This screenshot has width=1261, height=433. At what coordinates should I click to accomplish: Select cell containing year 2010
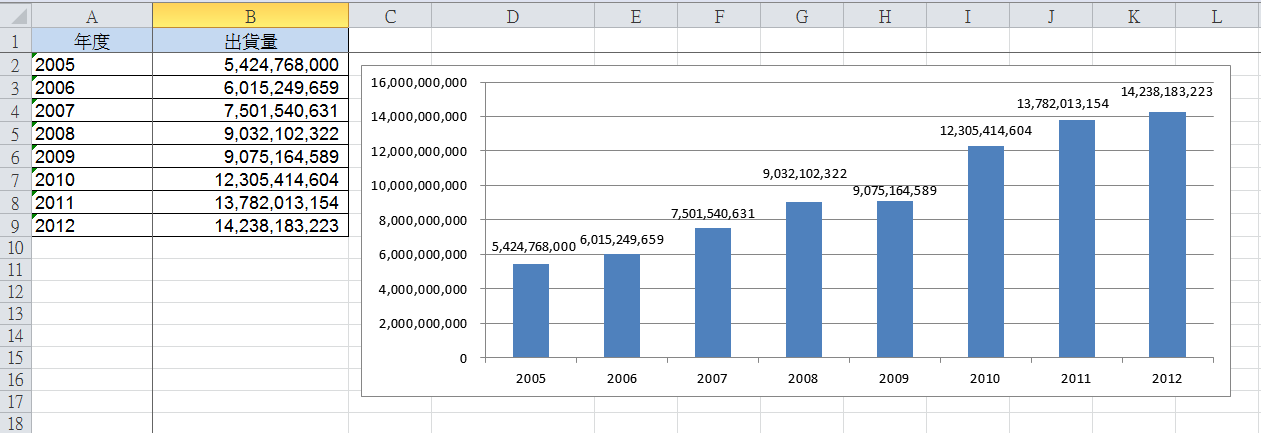92,180
